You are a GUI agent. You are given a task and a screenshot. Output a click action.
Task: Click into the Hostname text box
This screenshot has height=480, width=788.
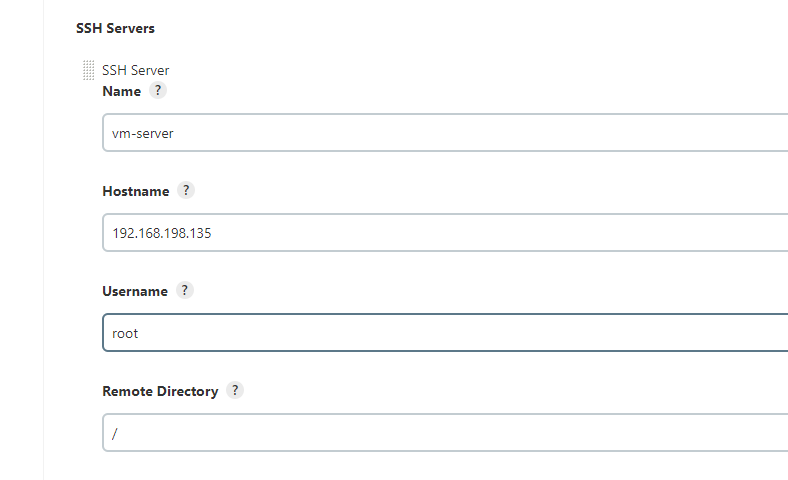tap(445, 233)
